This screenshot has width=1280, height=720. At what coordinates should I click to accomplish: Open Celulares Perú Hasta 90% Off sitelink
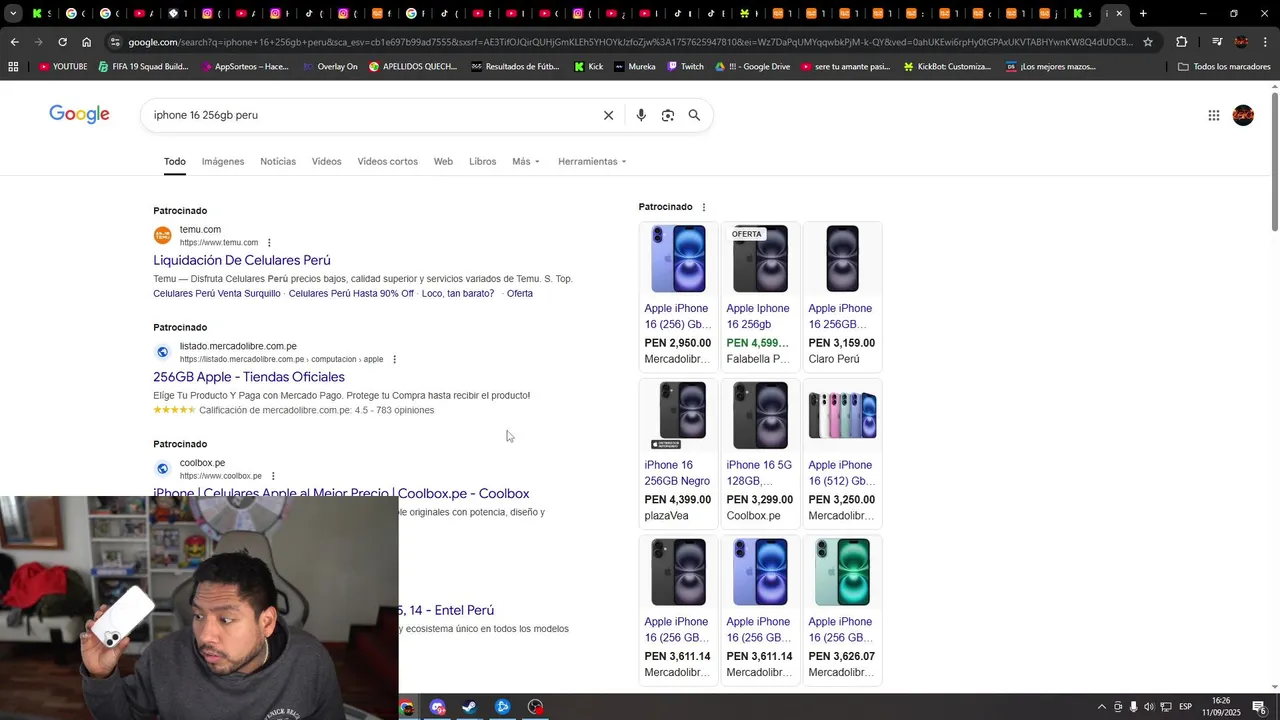tap(351, 294)
